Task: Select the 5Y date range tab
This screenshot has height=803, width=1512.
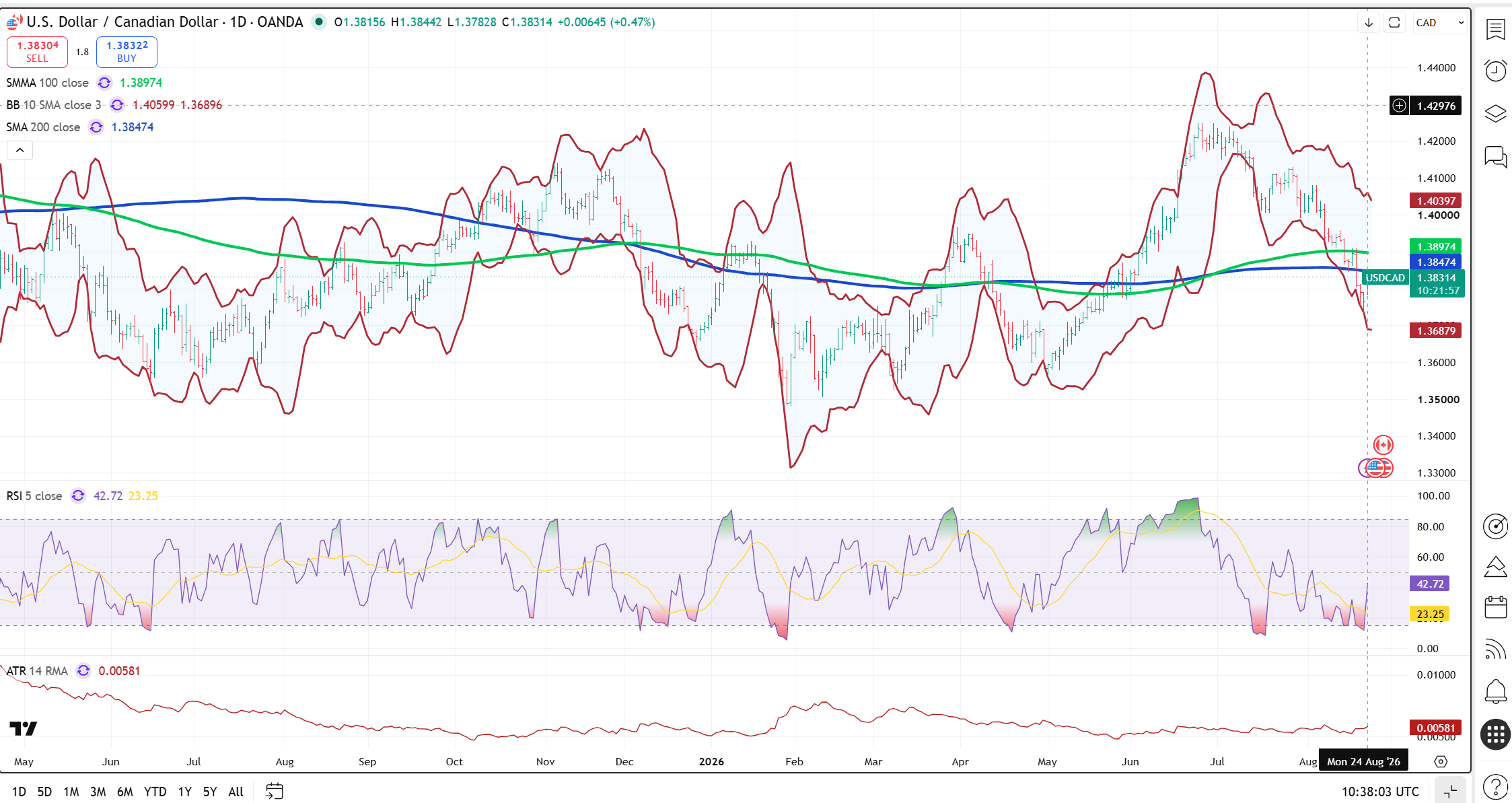Action: pos(210,792)
